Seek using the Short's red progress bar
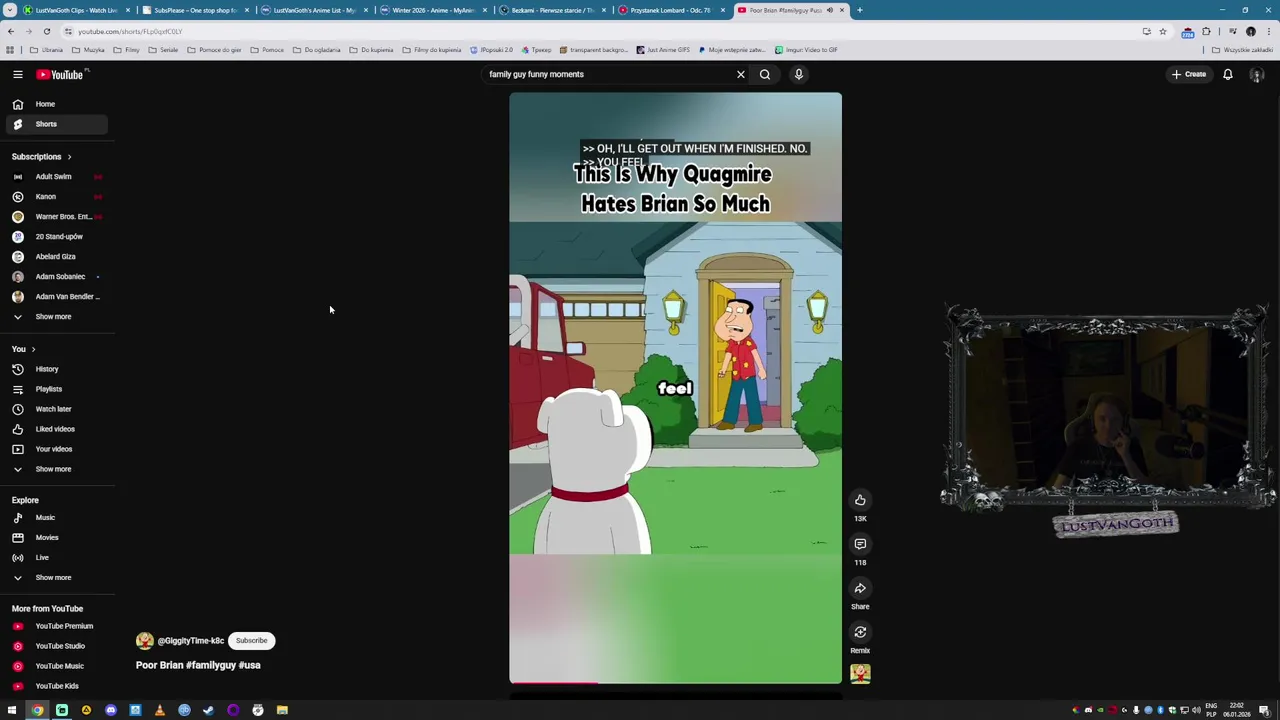 (675, 684)
